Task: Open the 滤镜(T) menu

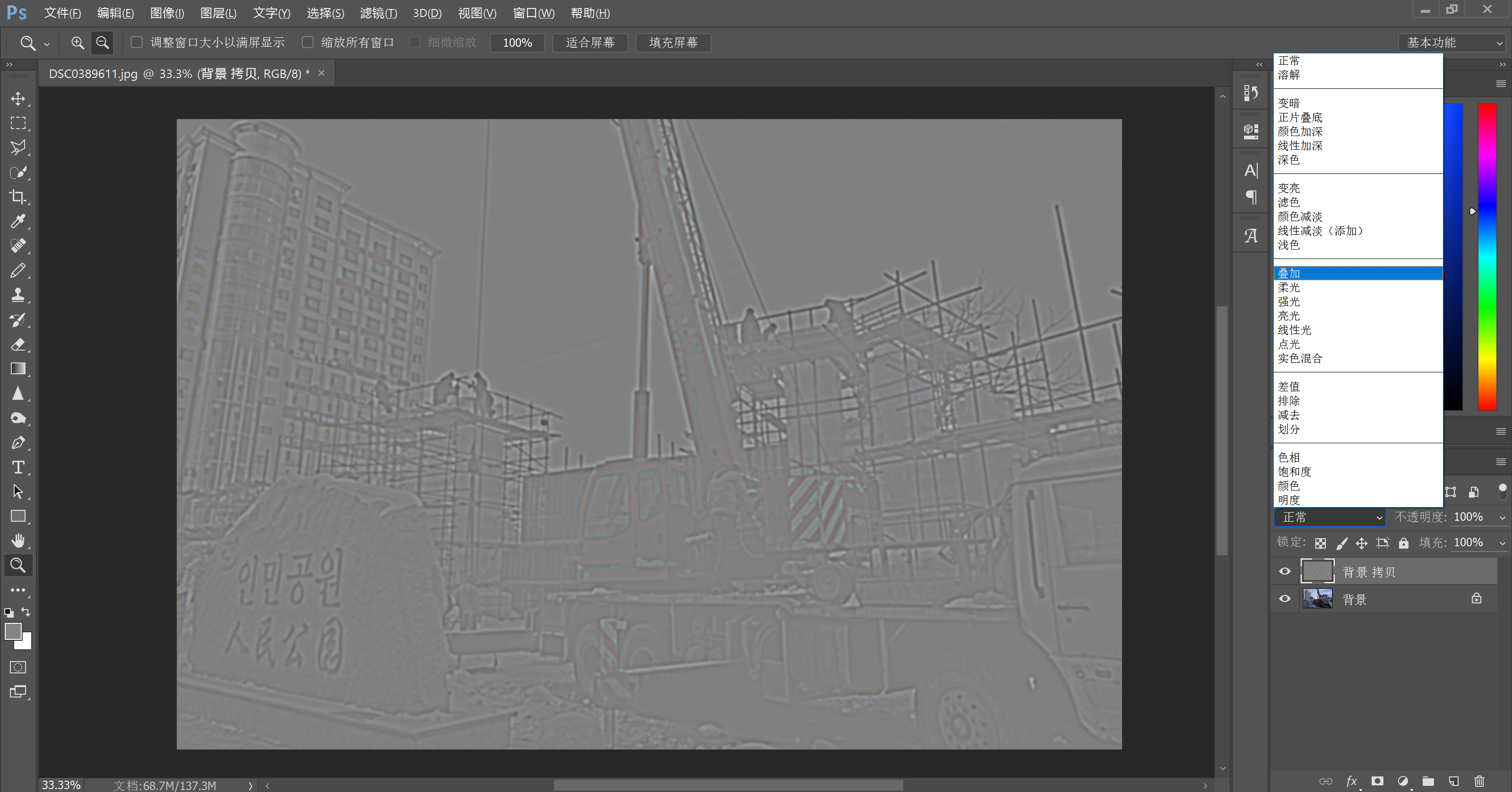Action: pyautogui.click(x=378, y=13)
